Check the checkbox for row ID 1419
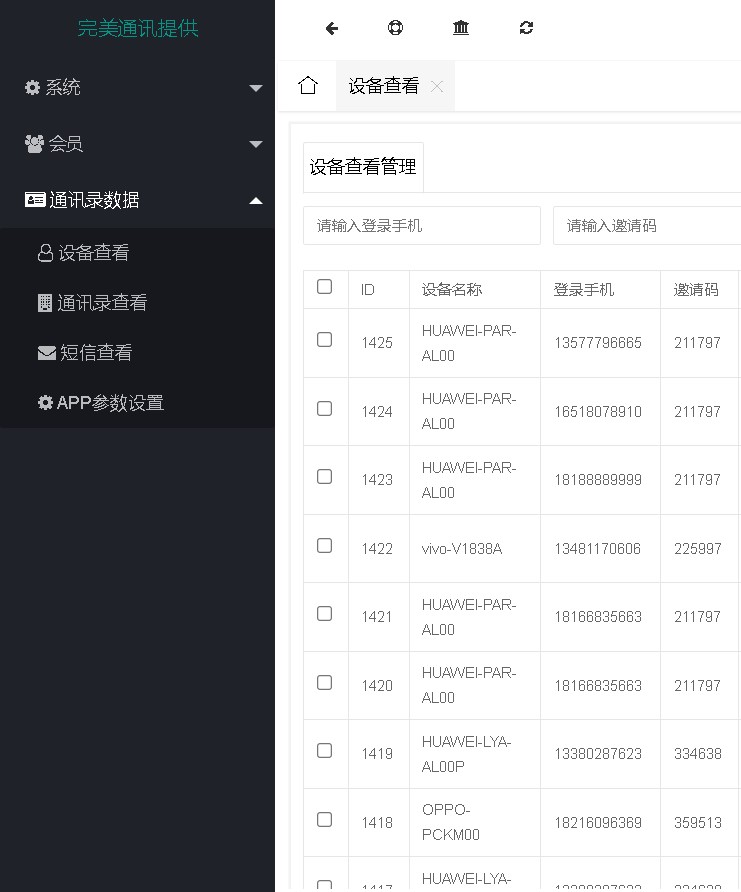 tap(324, 751)
